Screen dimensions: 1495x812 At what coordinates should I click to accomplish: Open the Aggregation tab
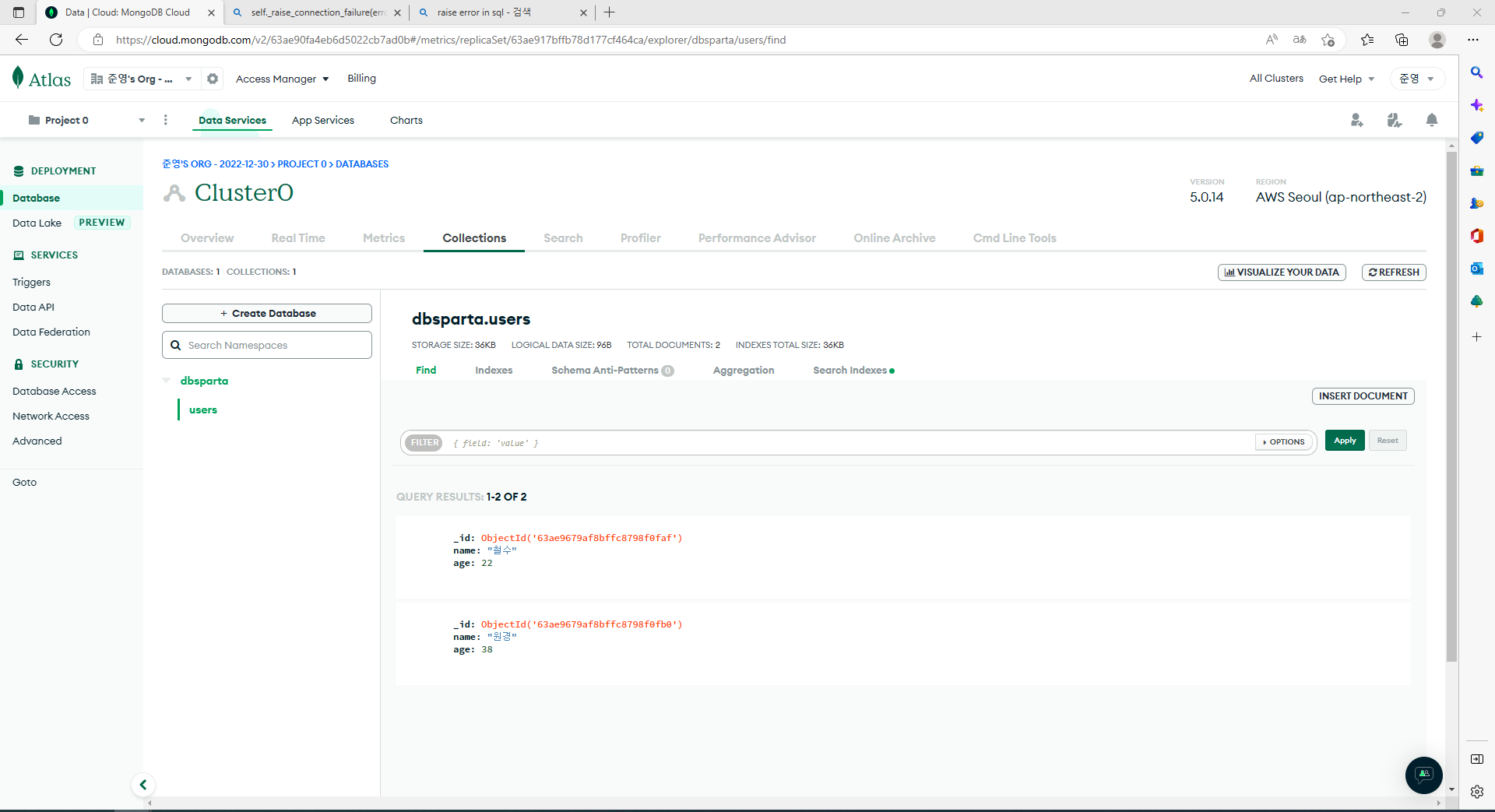(x=744, y=370)
